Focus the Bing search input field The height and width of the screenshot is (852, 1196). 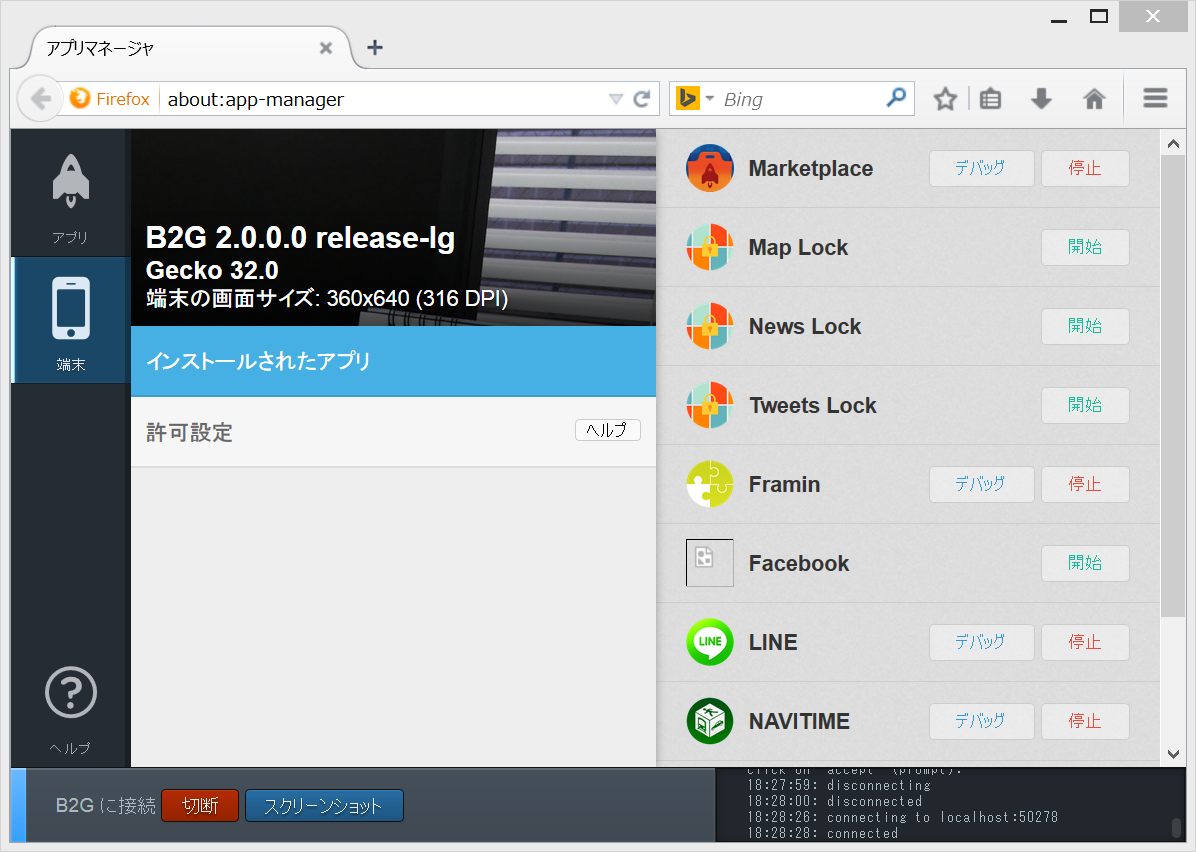click(801, 99)
